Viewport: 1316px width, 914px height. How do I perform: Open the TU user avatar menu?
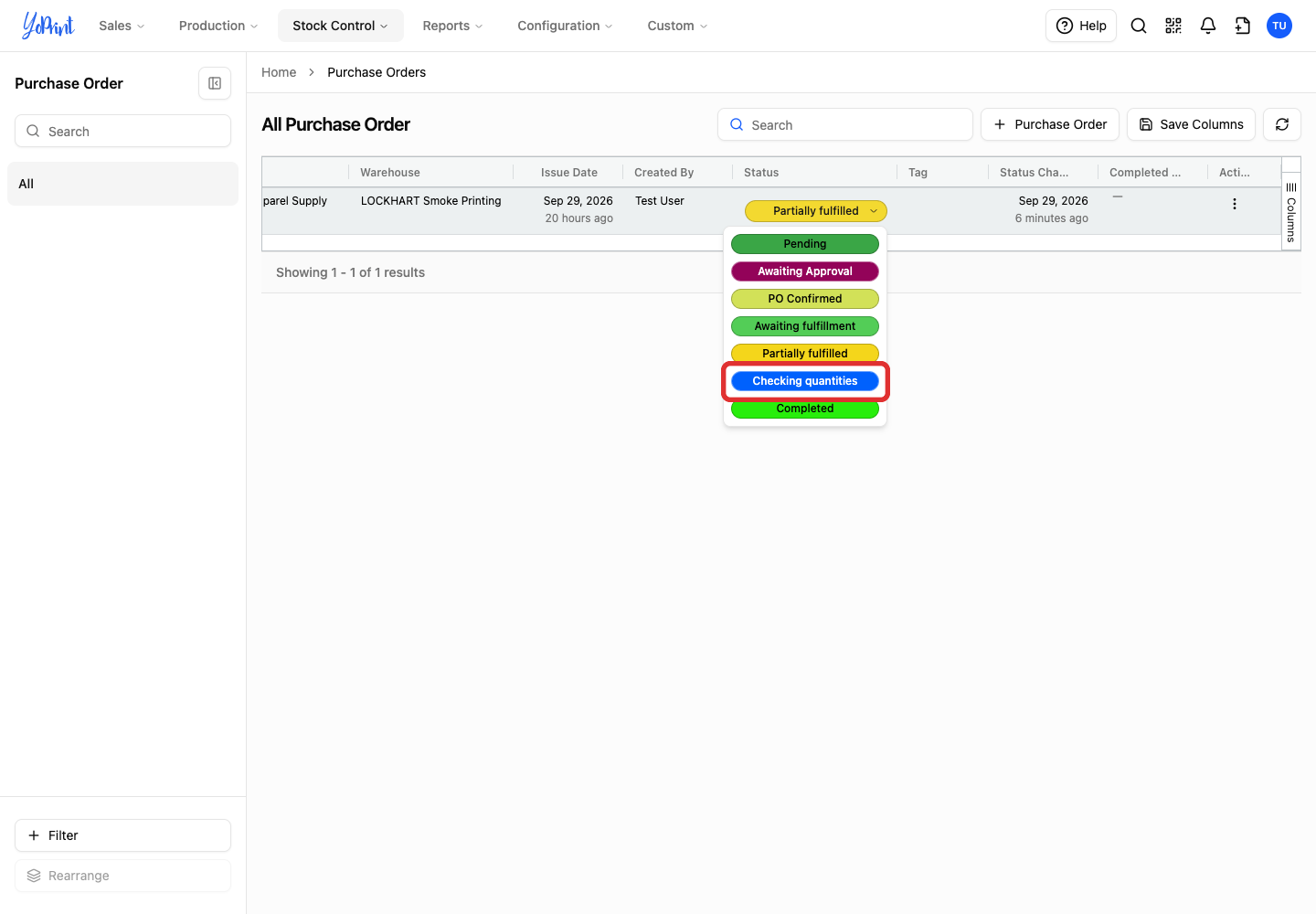click(x=1279, y=26)
